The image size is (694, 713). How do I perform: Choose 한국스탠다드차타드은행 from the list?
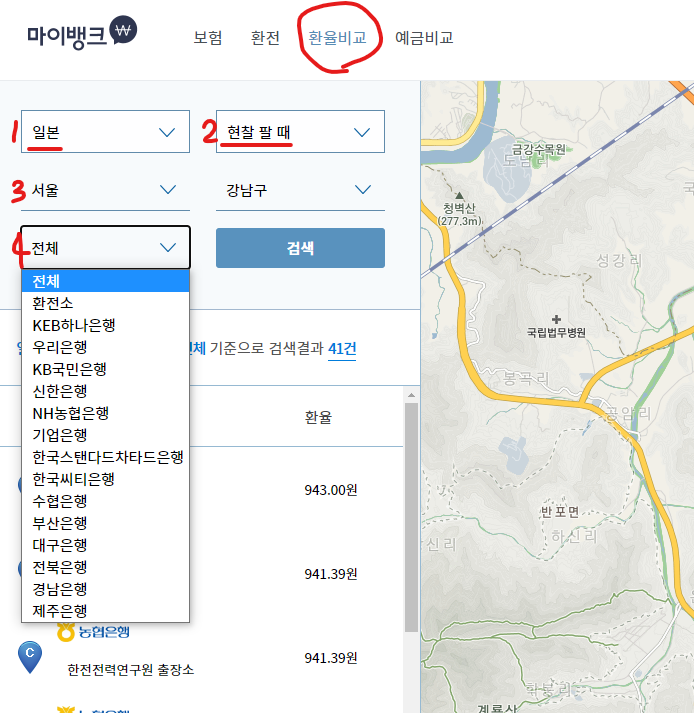106,457
